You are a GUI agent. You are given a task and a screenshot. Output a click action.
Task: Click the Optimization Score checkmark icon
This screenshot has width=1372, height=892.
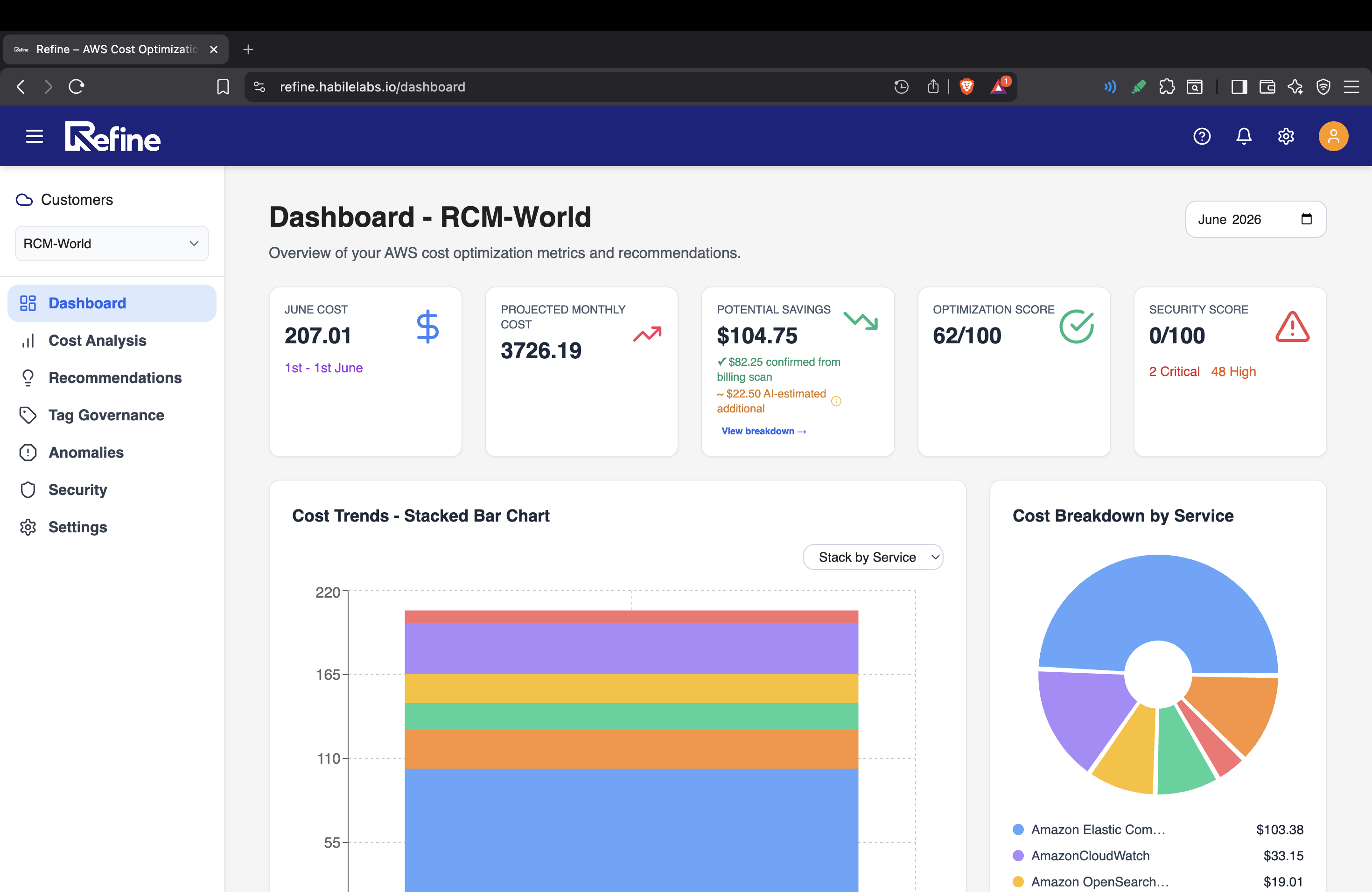tap(1076, 327)
